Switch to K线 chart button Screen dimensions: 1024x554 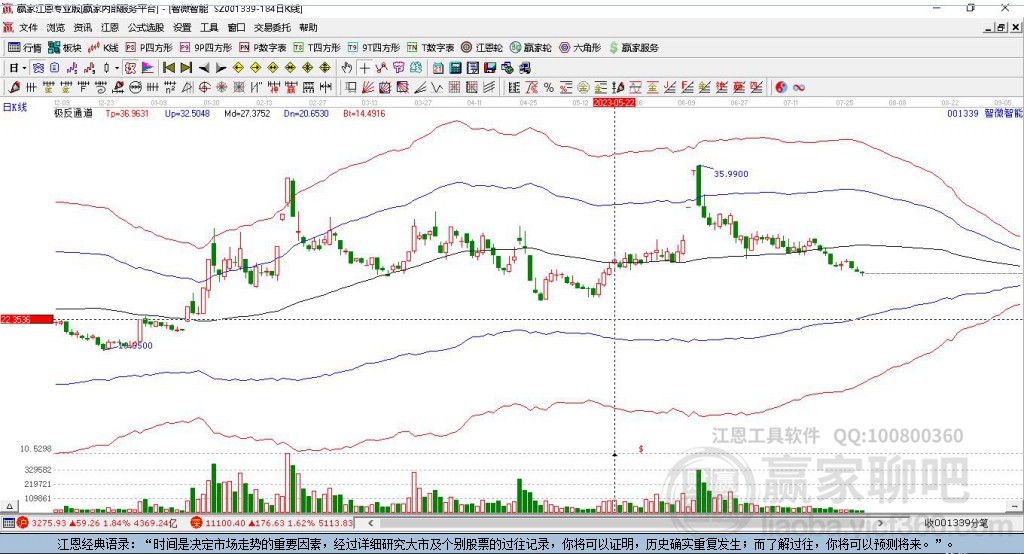coord(103,48)
